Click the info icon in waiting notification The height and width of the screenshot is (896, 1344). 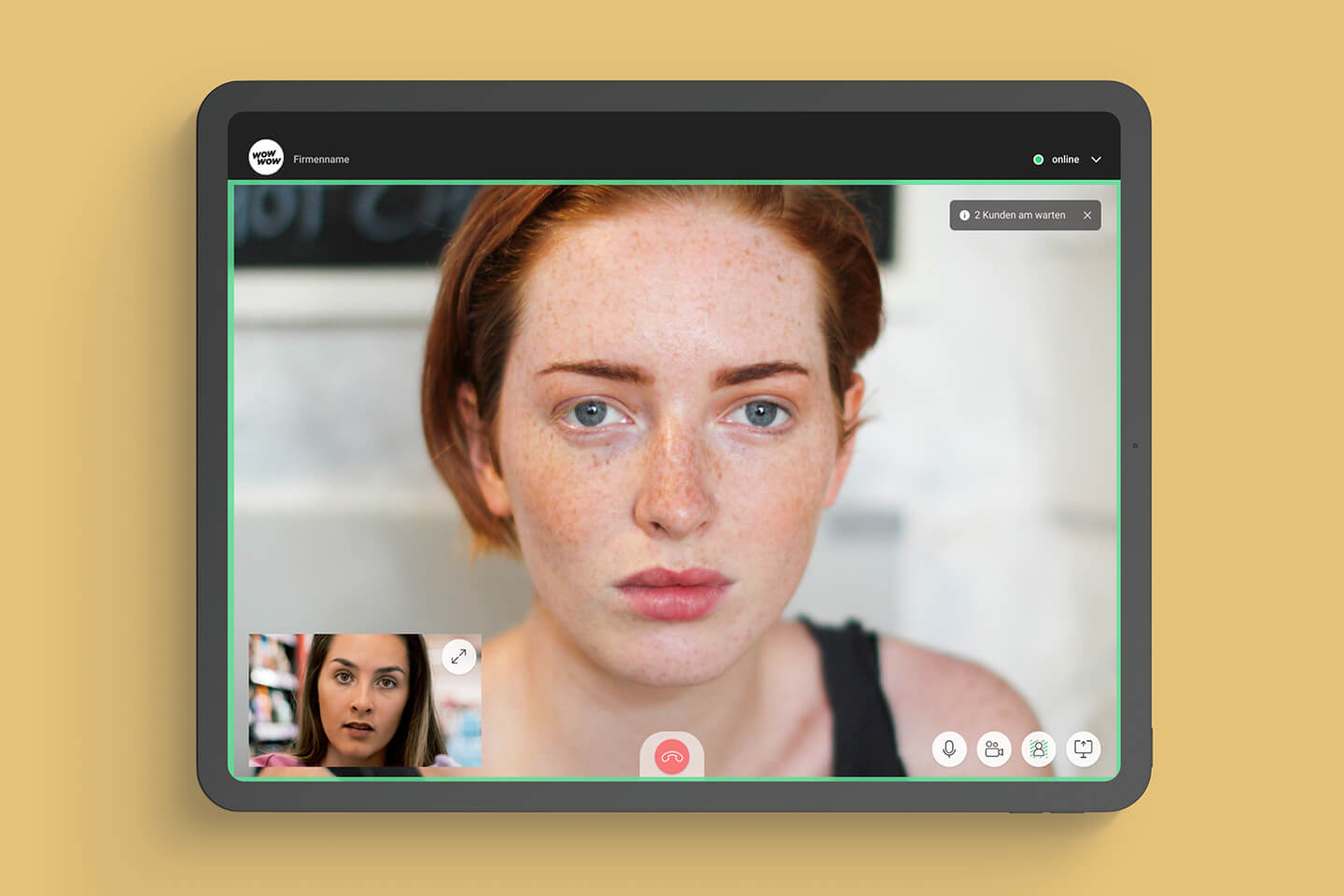pos(964,216)
